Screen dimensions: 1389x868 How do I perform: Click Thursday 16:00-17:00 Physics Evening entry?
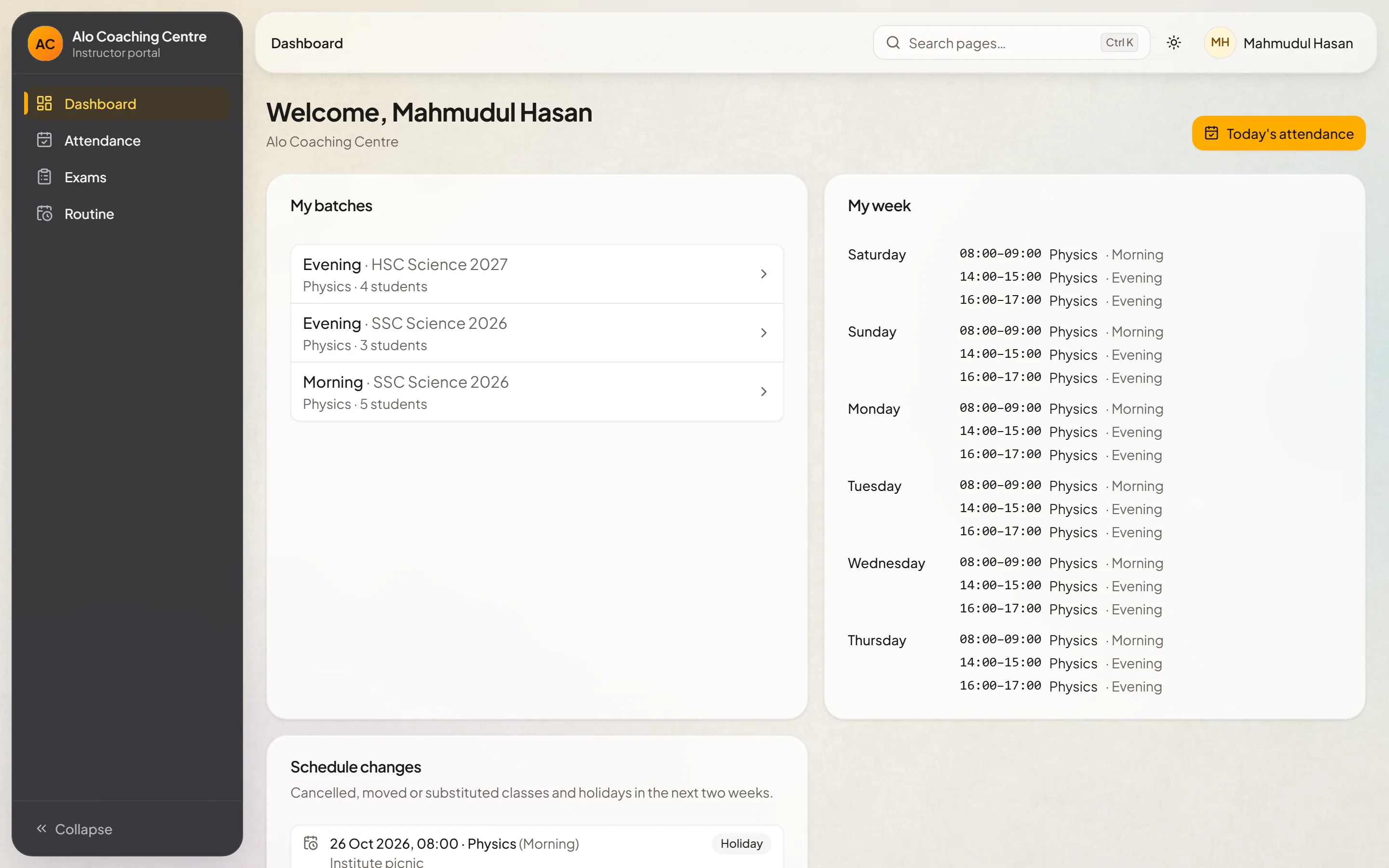[x=1061, y=687]
